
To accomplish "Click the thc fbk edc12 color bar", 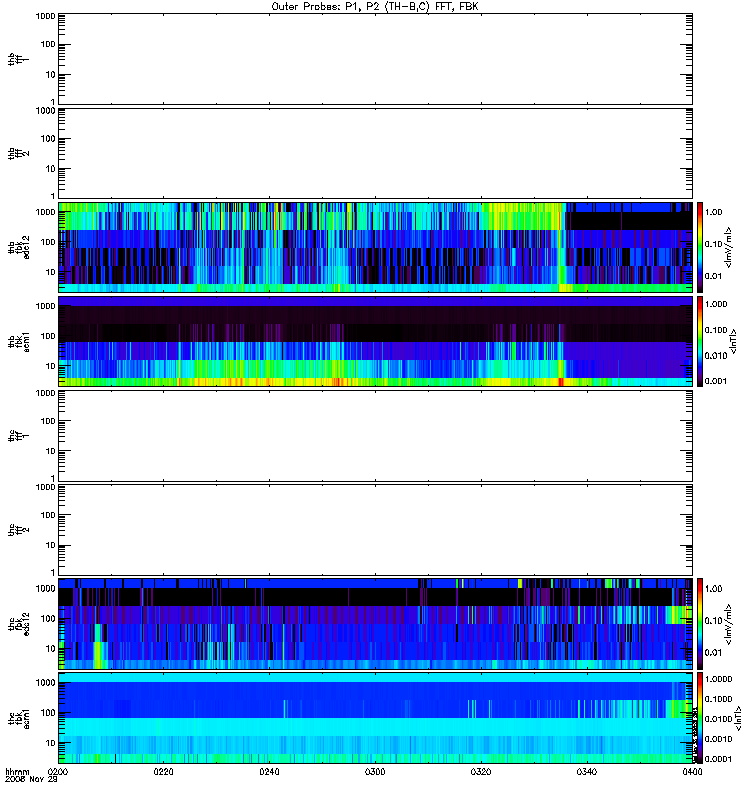I will pyautogui.click(x=700, y=623).
